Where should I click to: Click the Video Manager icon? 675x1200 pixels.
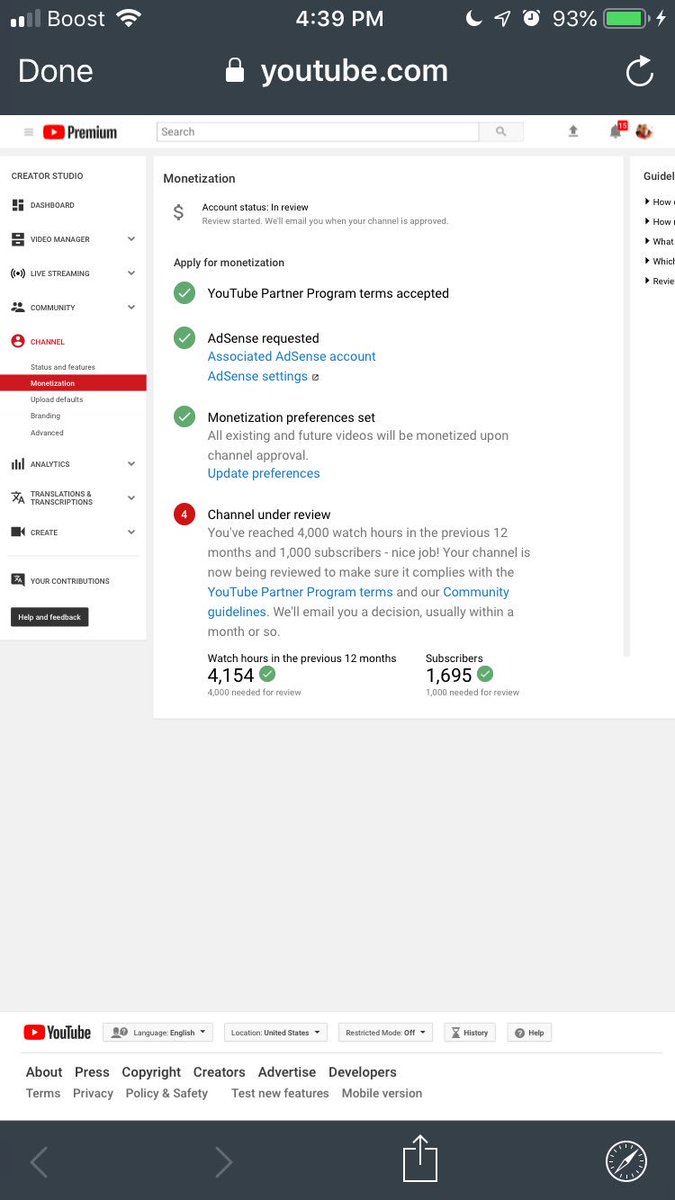[x=18, y=239]
